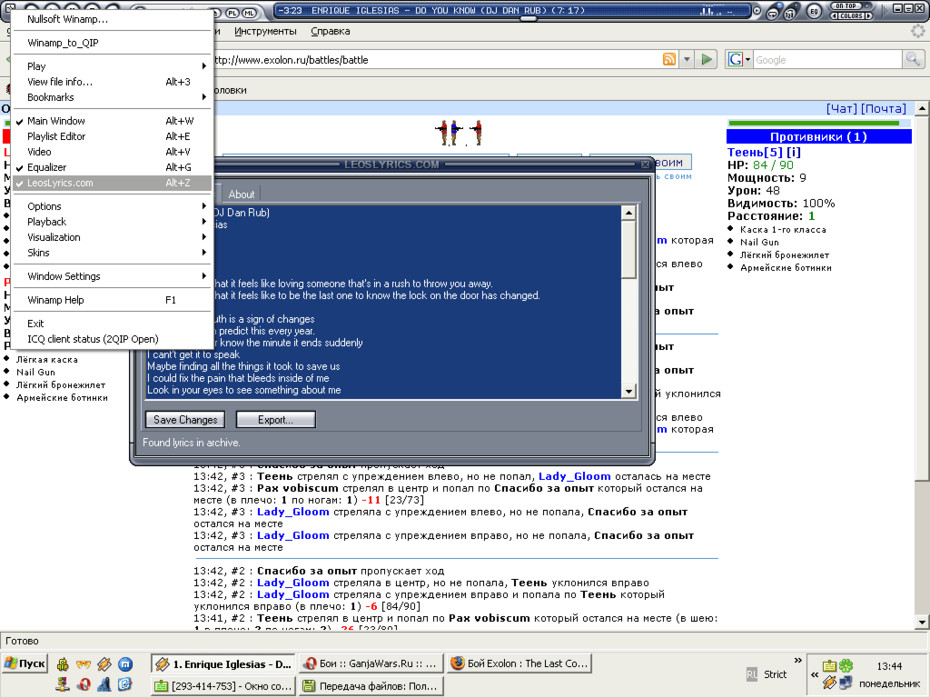
Task: Click the page scrollbar down arrow
Action: tap(922, 622)
